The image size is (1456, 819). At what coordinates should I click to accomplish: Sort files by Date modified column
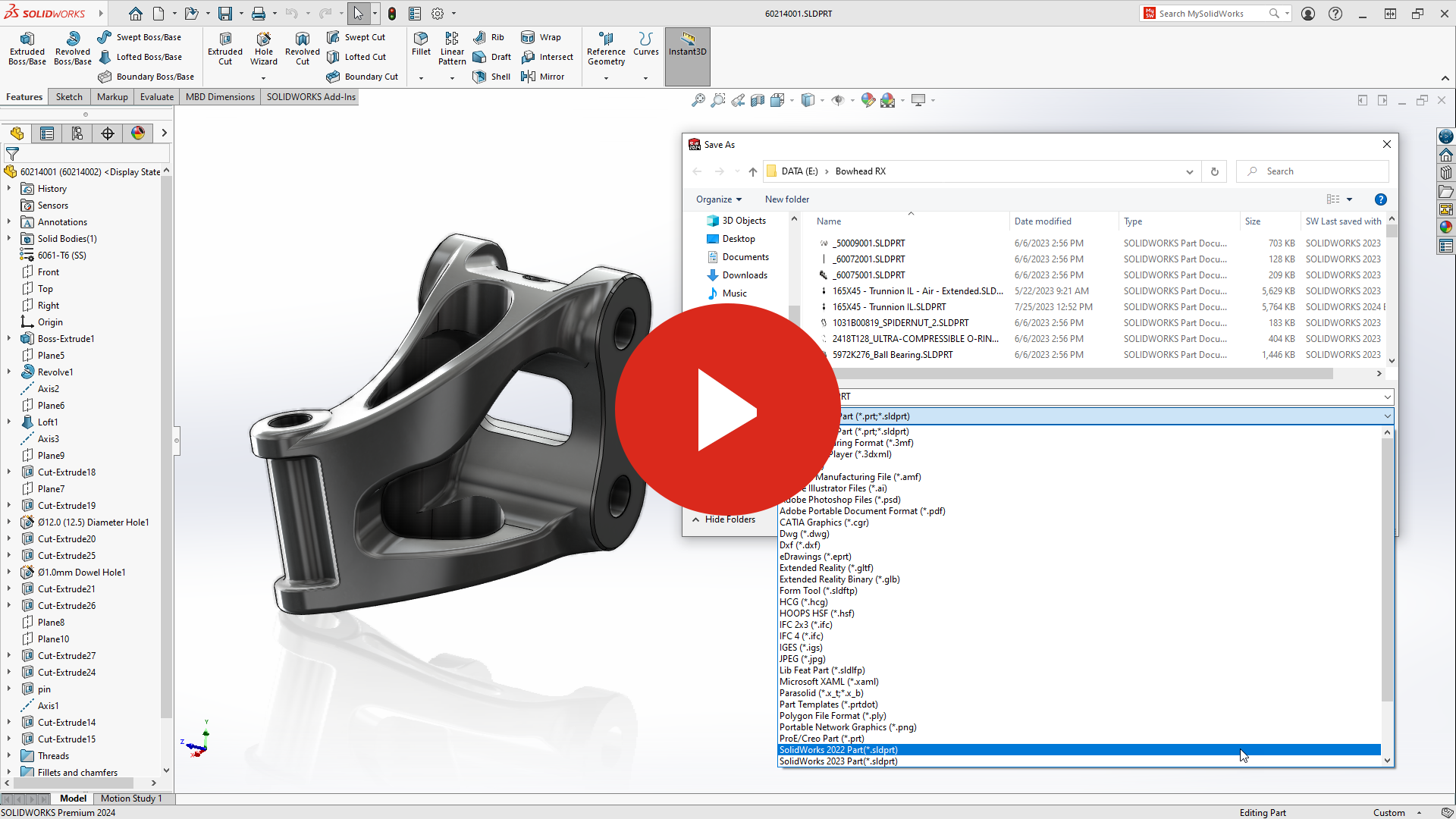click(x=1043, y=221)
